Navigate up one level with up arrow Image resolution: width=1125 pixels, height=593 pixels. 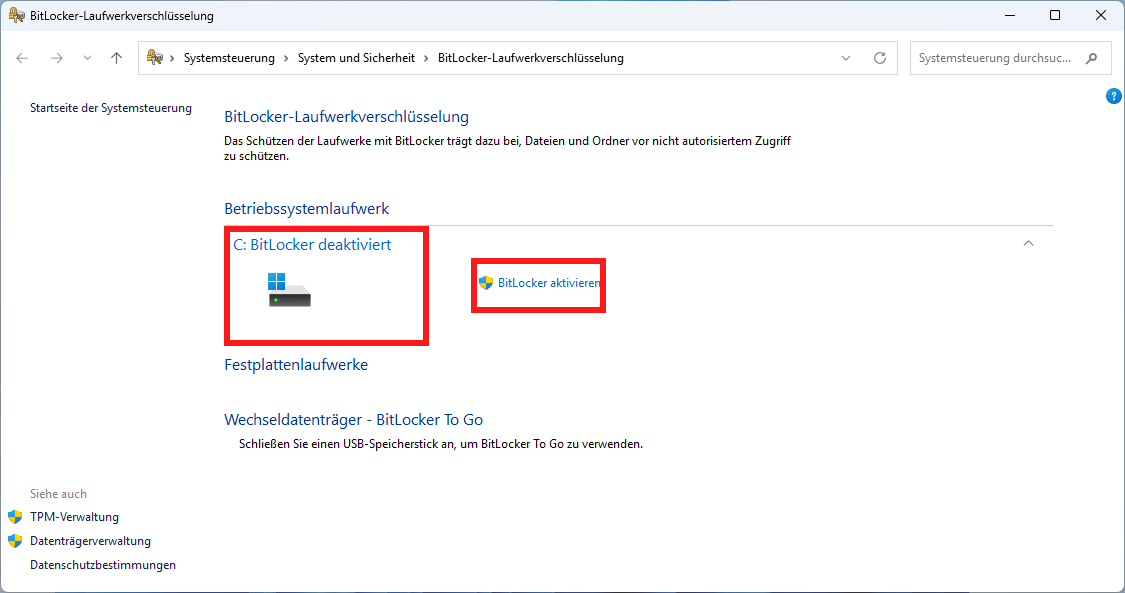[x=116, y=58]
